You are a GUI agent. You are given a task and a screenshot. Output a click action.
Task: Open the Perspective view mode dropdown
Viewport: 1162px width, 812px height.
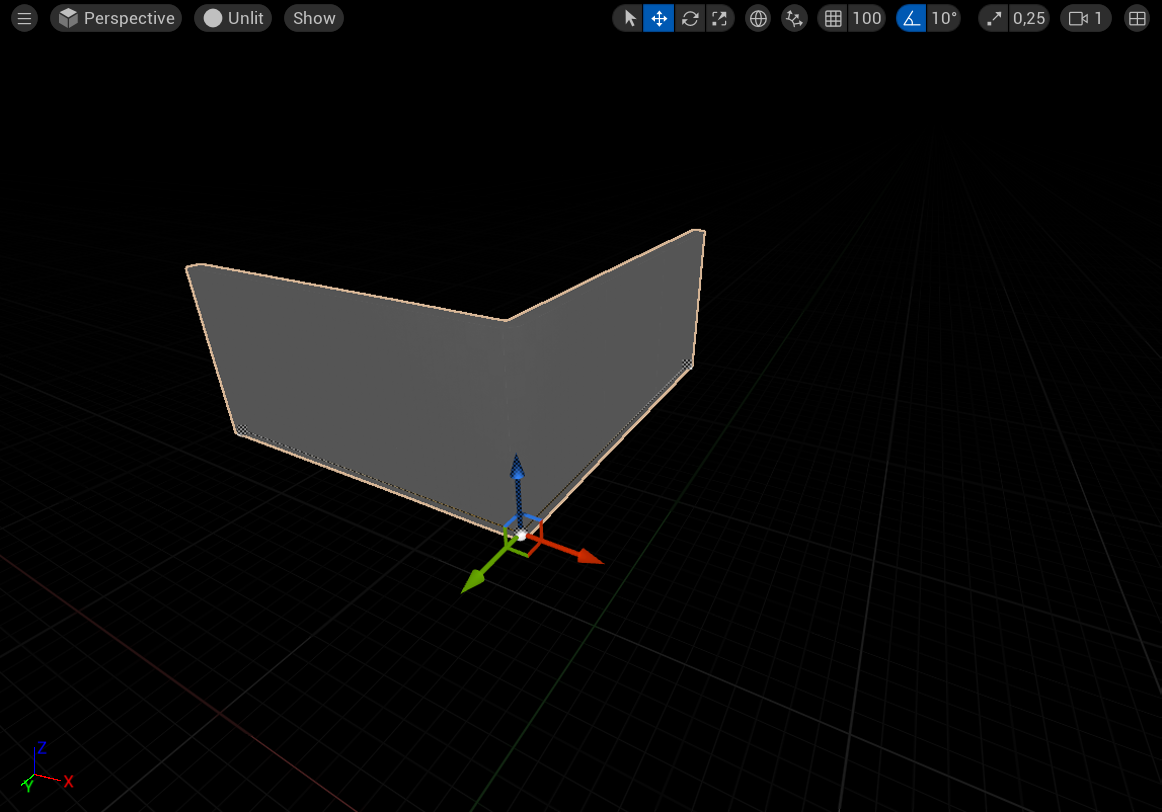coord(116,18)
